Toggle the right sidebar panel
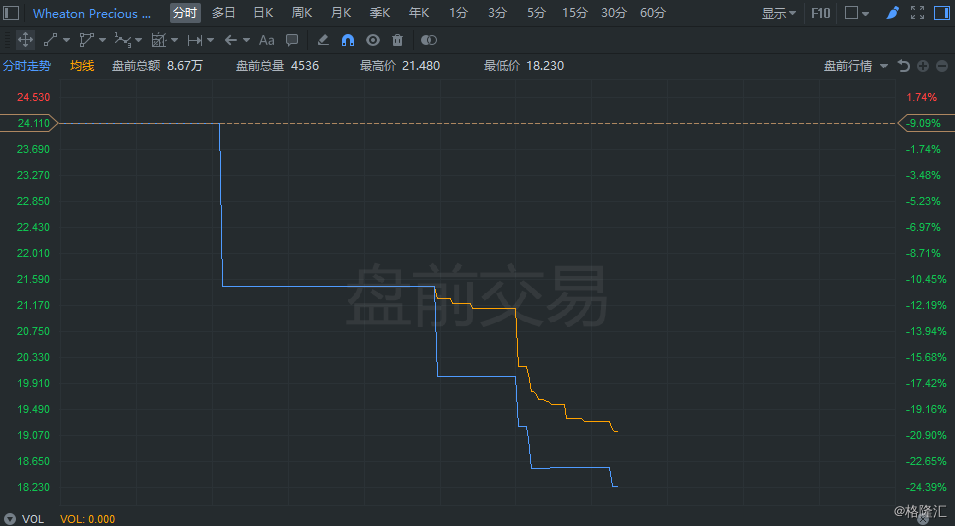Screen dimensions: 955x526 pyautogui.click(x=943, y=13)
